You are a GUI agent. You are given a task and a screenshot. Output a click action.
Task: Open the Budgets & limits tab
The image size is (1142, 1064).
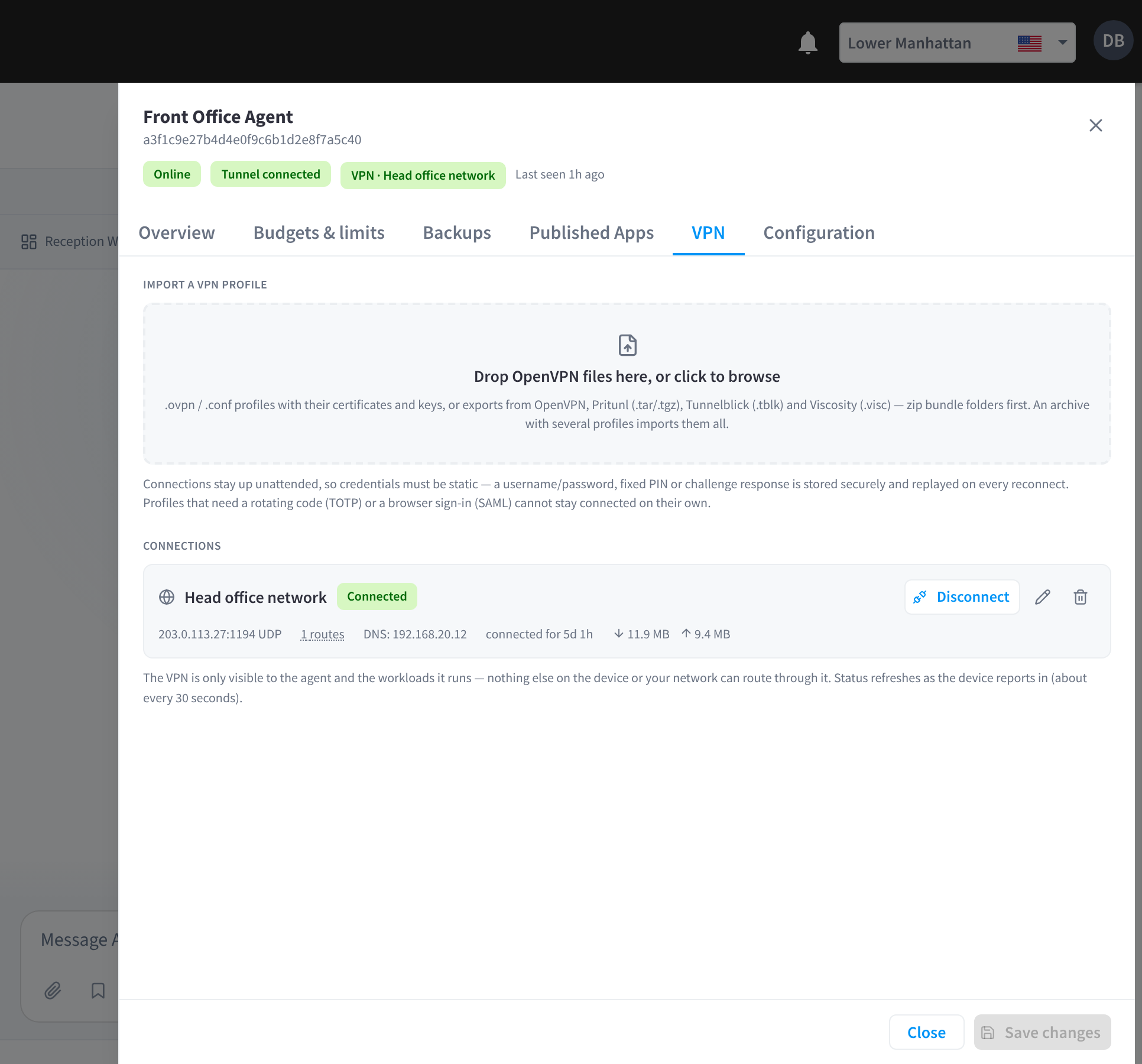[319, 233]
